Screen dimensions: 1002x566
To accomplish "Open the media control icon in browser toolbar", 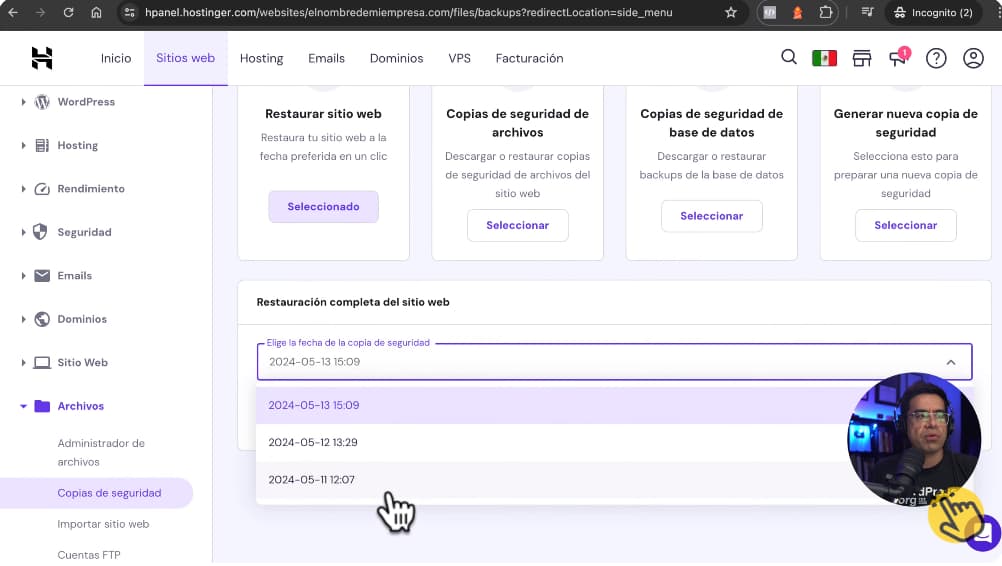I will 867,12.
